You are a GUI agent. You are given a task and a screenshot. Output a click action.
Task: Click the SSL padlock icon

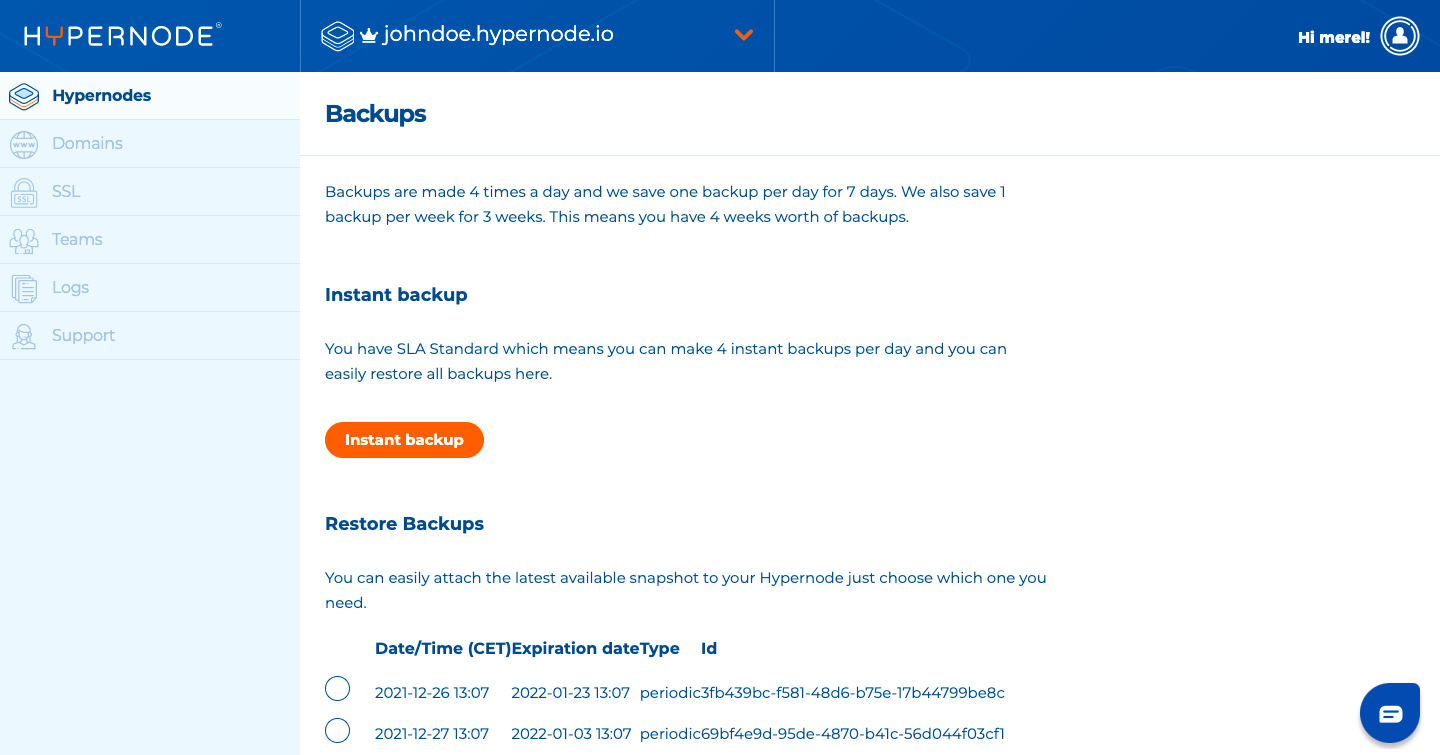point(24,192)
